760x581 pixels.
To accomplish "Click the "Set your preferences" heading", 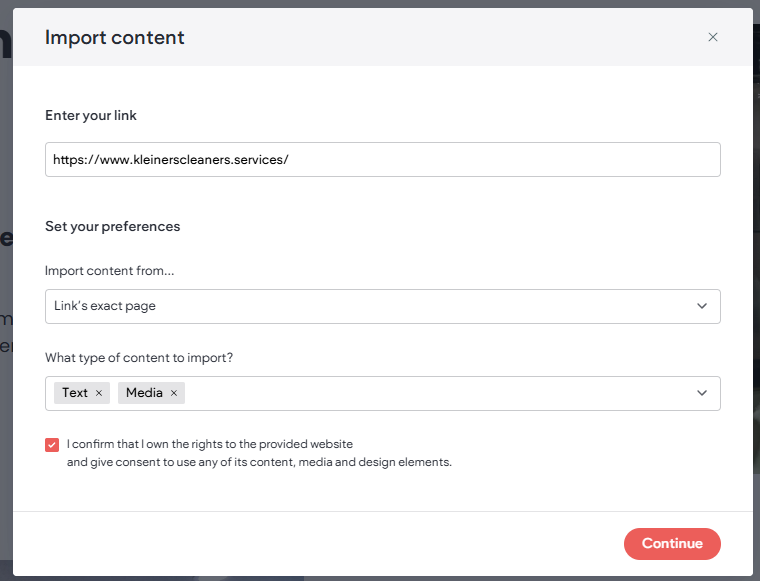I will [x=112, y=226].
